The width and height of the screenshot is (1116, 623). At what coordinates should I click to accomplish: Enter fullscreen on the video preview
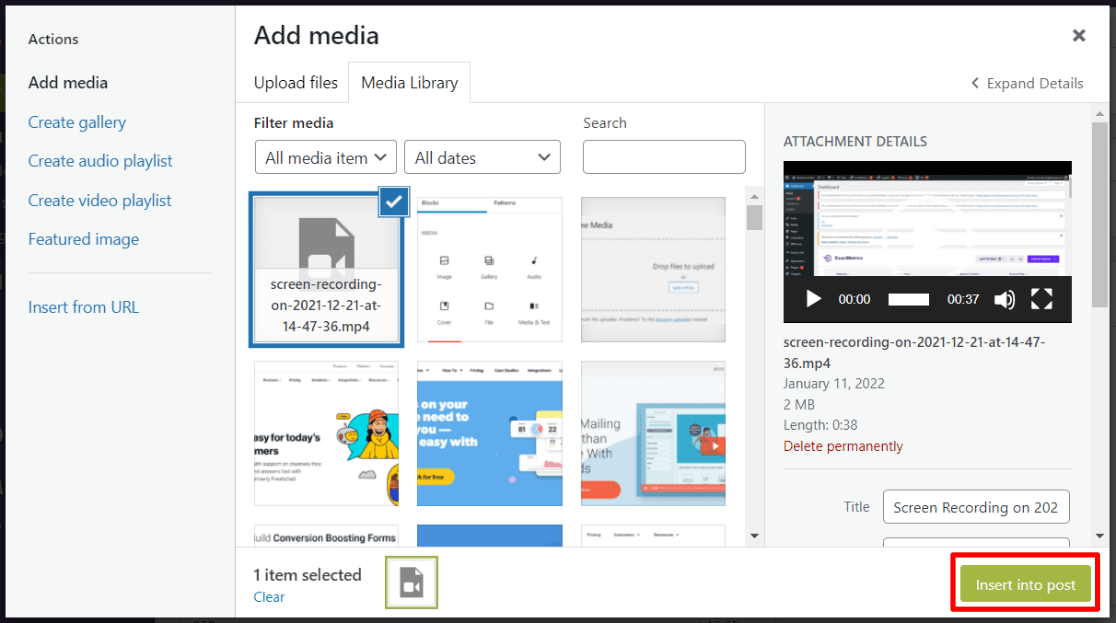click(x=1042, y=299)
